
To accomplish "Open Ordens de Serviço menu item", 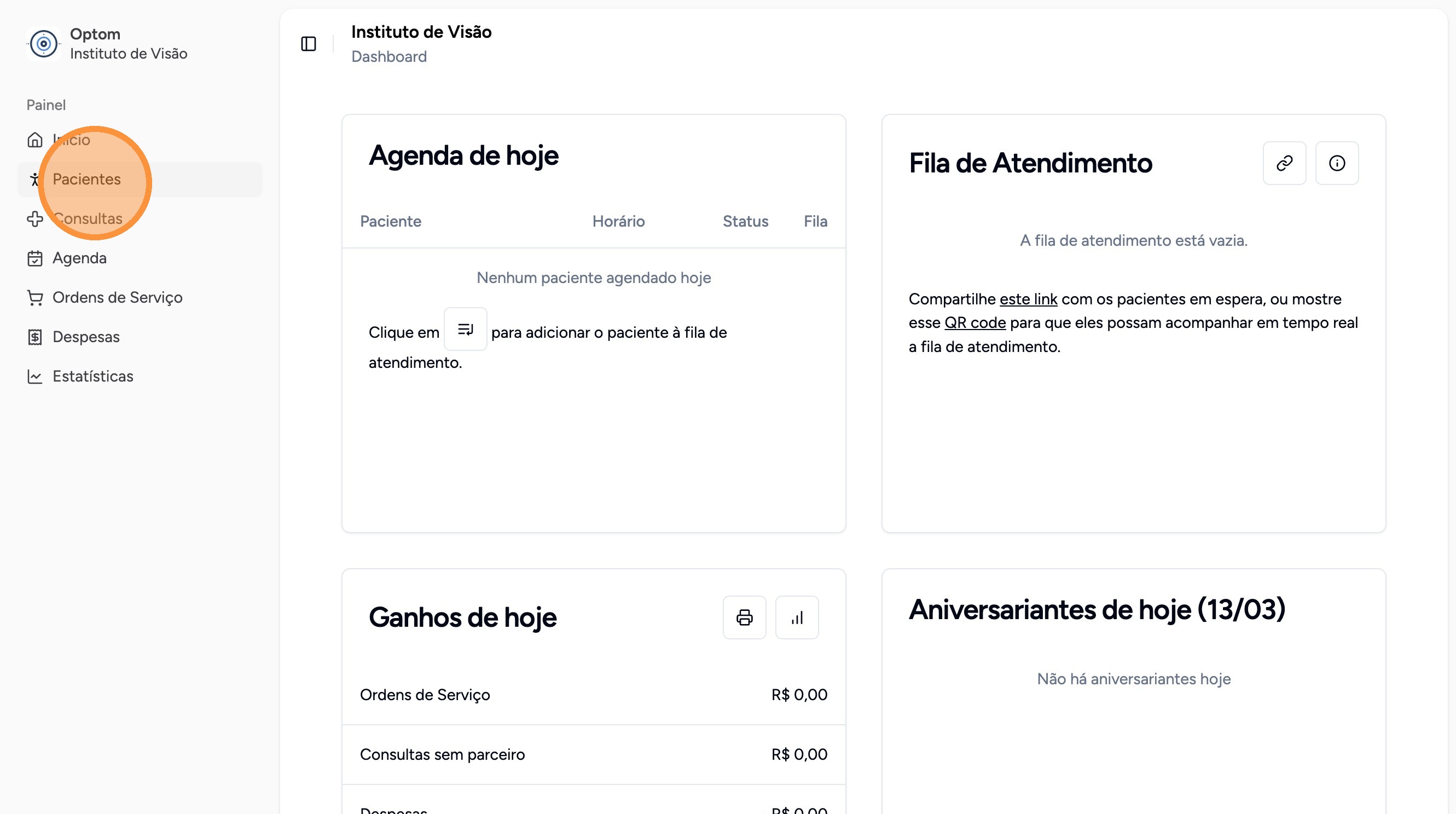I will click(x=117, y=298).
